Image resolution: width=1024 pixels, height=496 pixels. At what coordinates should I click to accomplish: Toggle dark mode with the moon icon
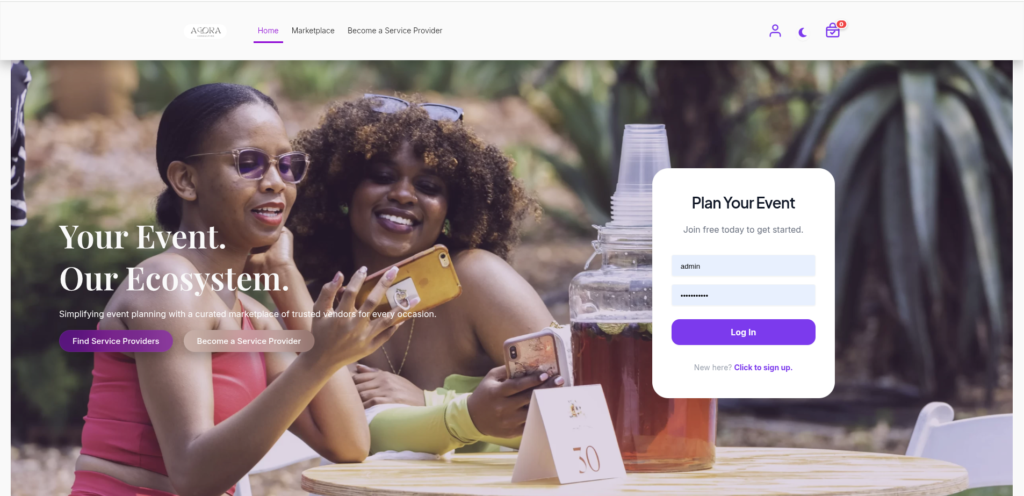click(803, 32)
